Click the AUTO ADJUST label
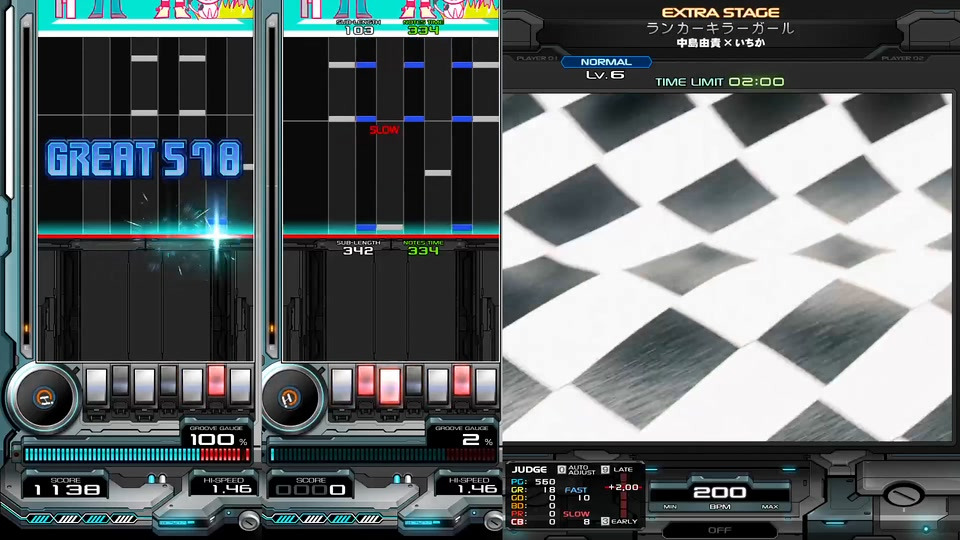This screenshot has width=960, height=540. pyautogui.click(x=582, y=470)
